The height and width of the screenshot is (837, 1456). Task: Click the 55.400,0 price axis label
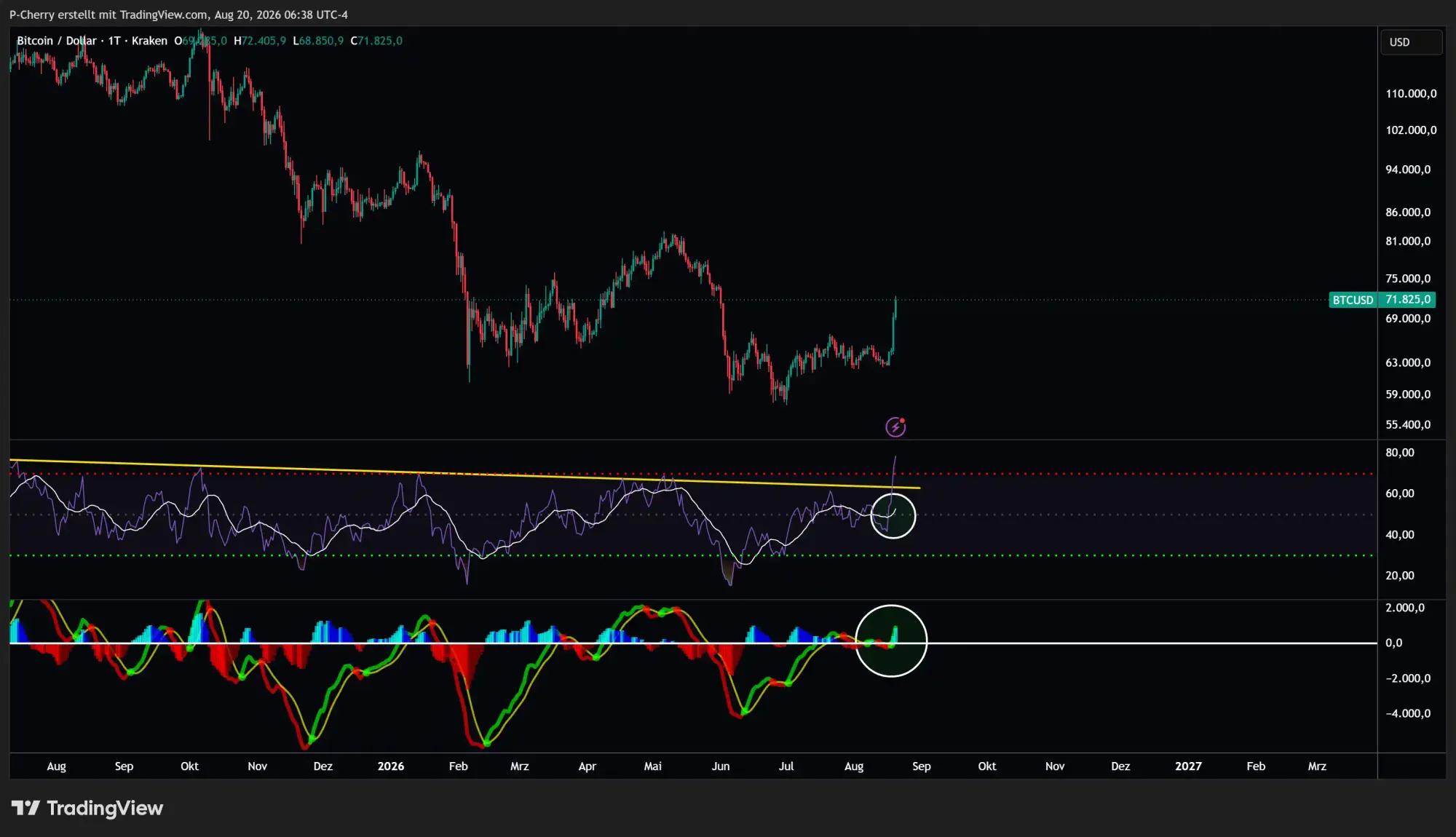coord(1408,425)
